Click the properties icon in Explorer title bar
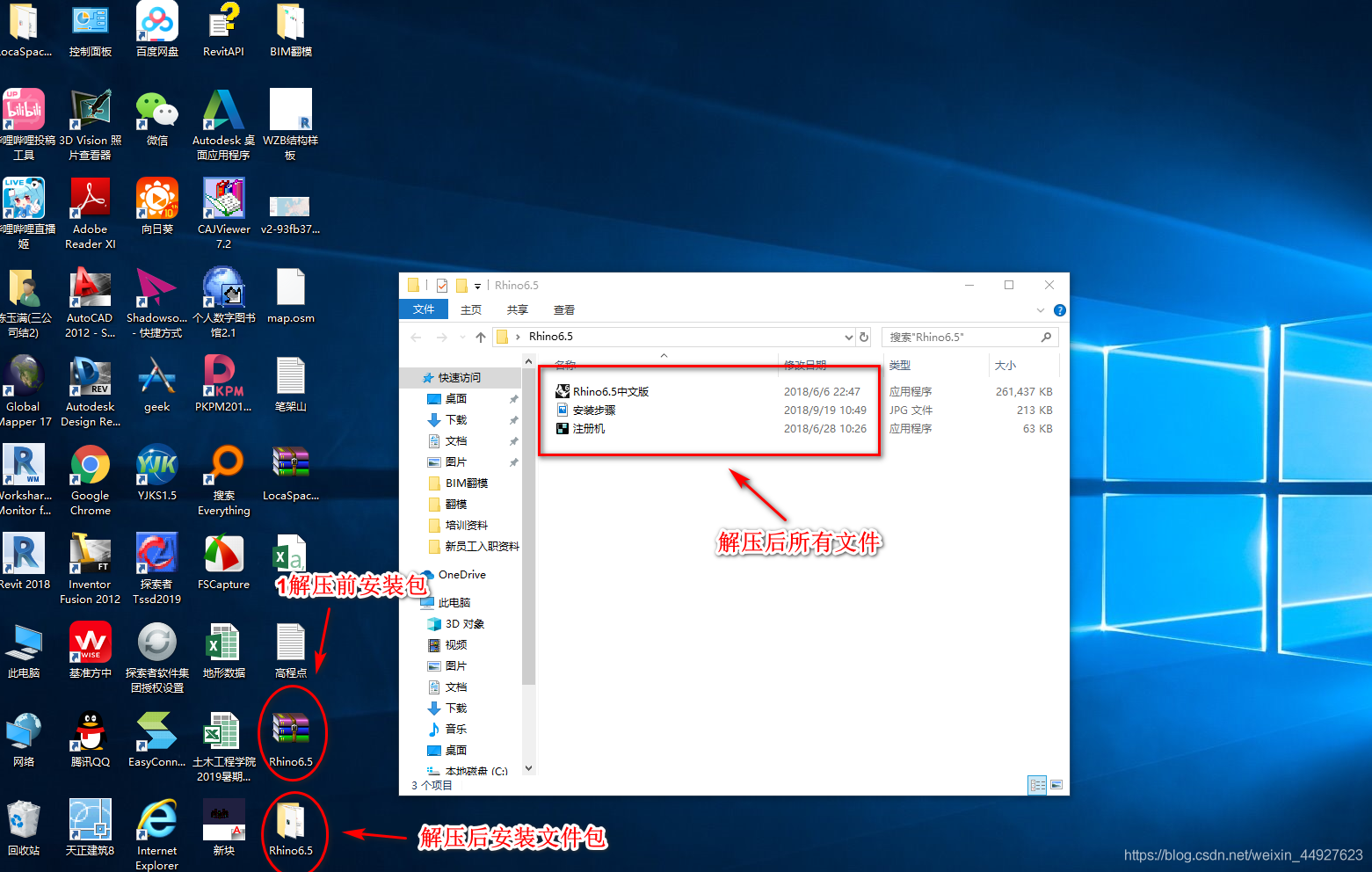Viewport: 1372px width, 872px height. tap(442, 286)
